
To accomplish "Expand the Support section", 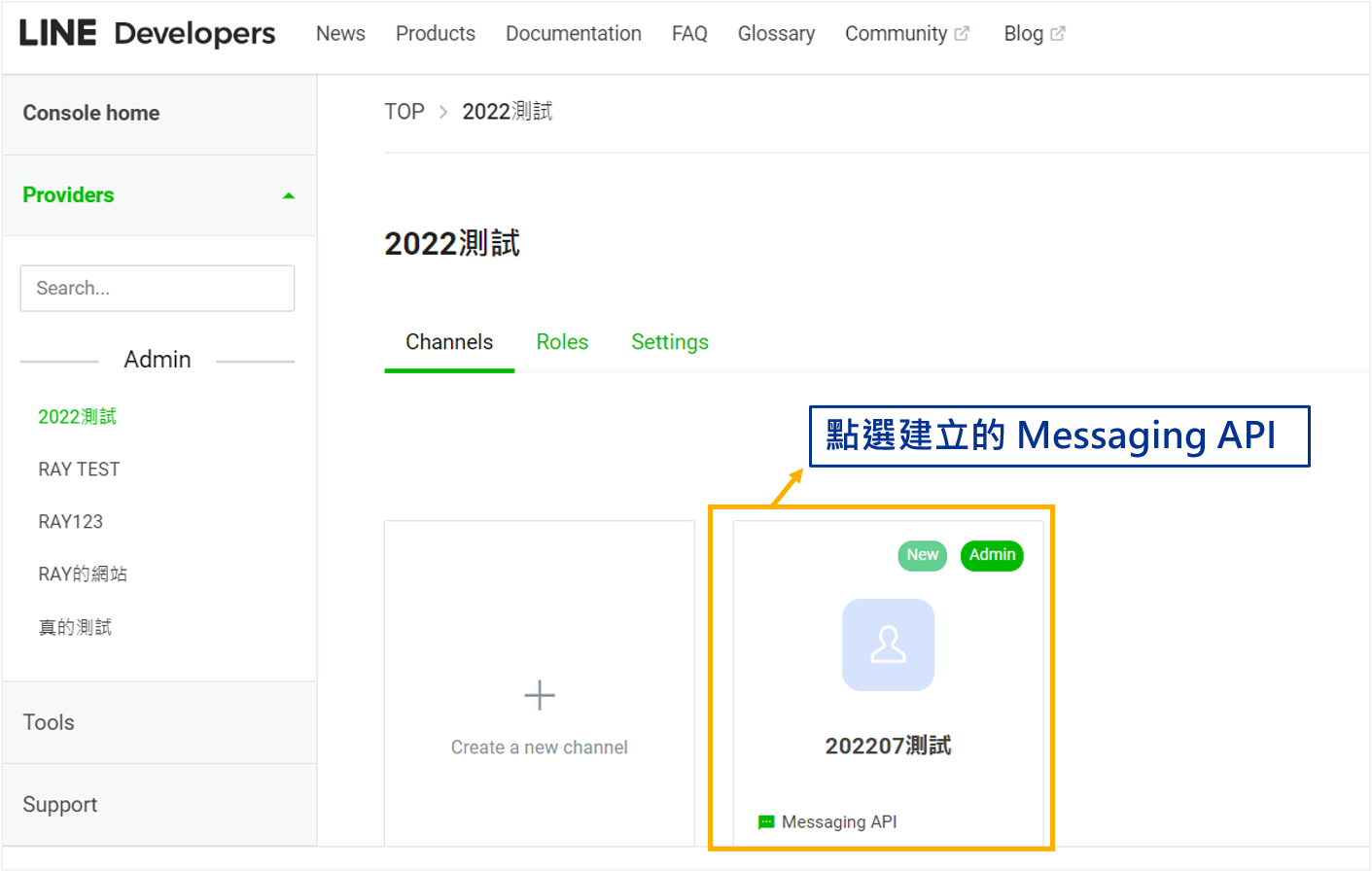I will point(59,804).
